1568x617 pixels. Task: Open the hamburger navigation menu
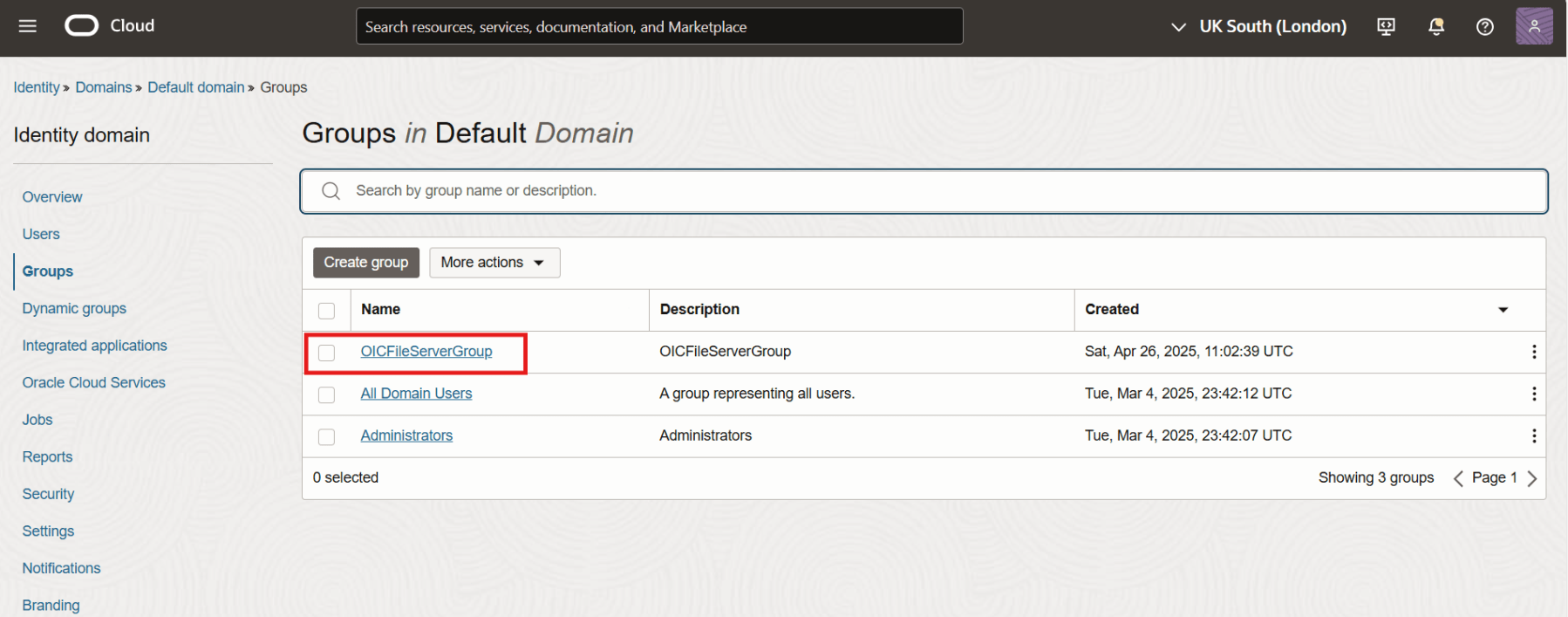(28, 26)
